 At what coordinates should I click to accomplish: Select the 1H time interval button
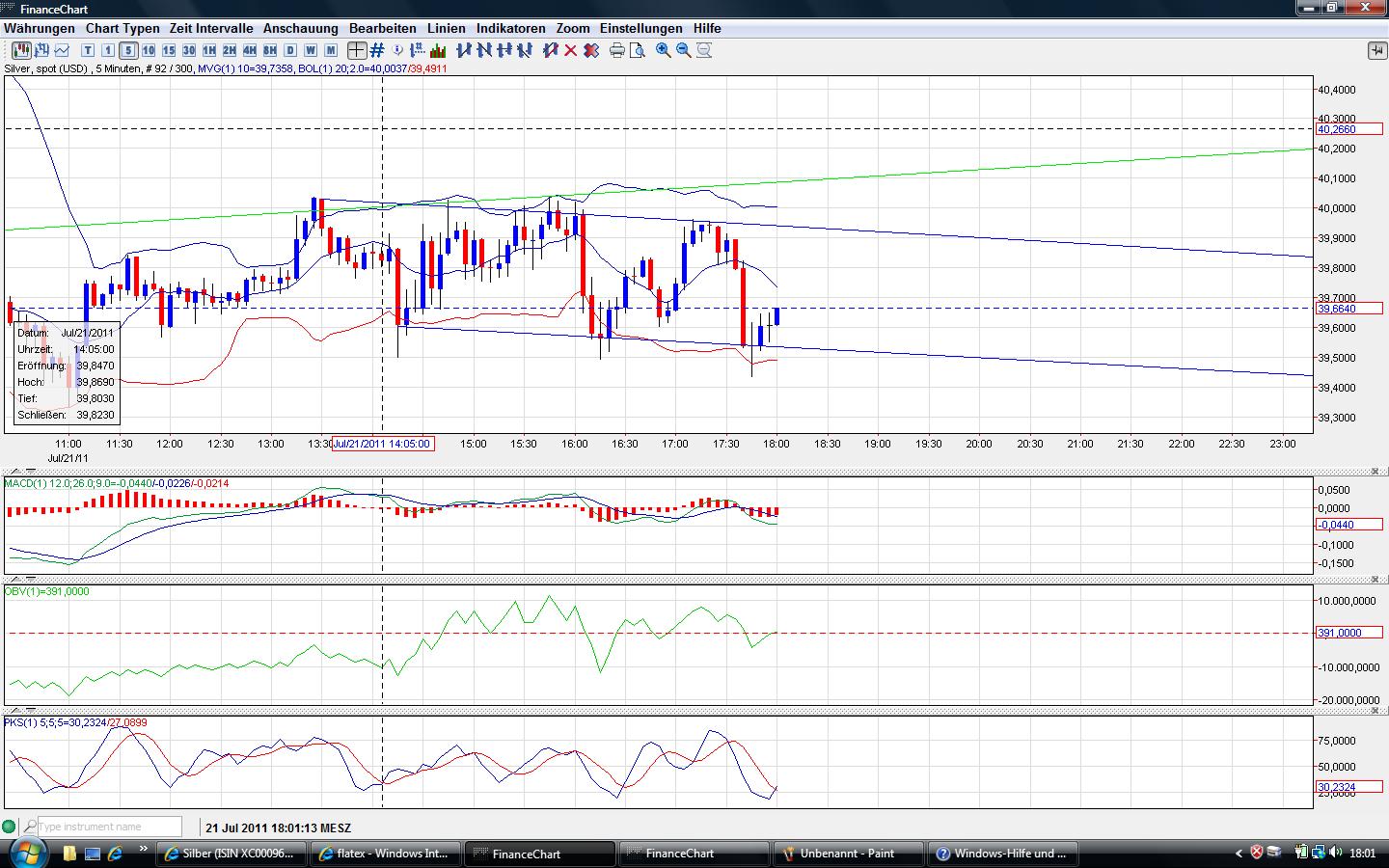(x=209, y=50)
